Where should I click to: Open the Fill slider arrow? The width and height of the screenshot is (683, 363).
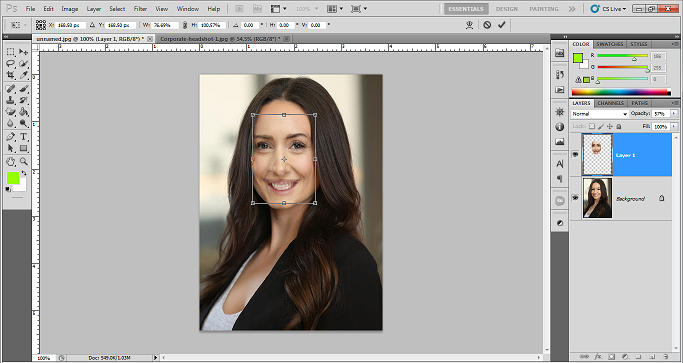(x=675, y=126)
